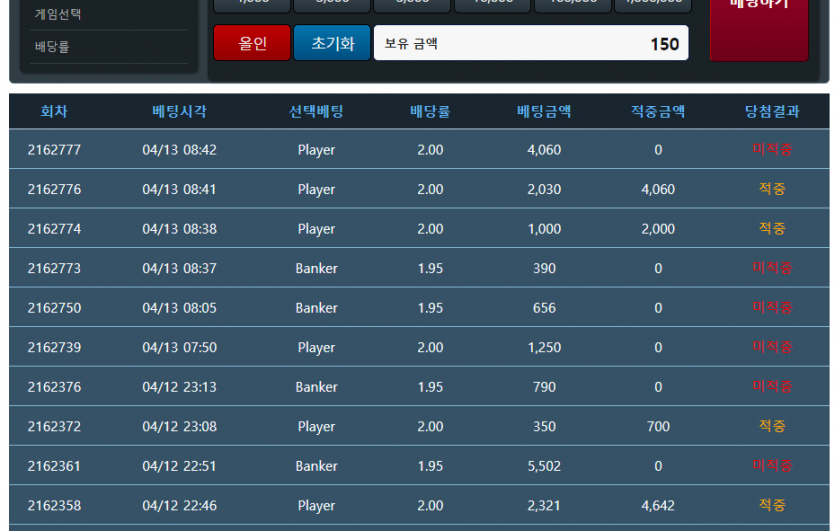Click the 회차 column header
835x531 pixels.
[x=54, y=111]
